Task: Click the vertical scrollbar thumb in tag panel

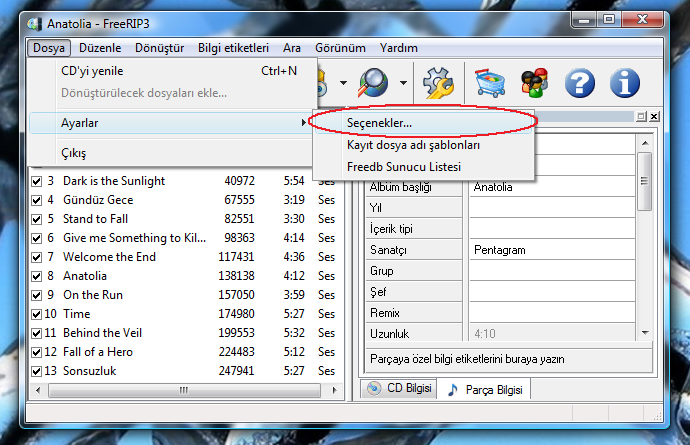Action: [645, 181]
